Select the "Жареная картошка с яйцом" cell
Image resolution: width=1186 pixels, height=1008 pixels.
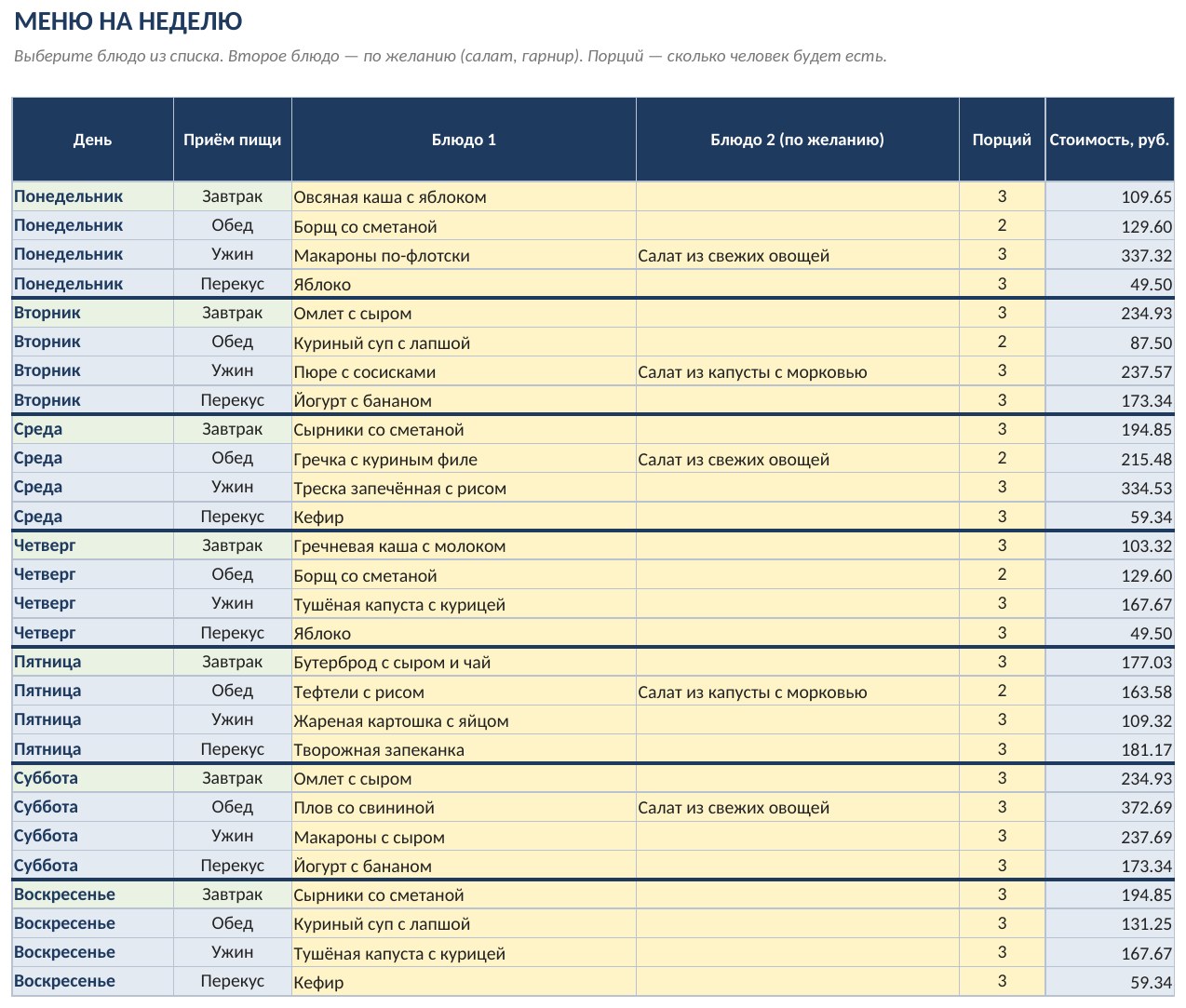464,720
